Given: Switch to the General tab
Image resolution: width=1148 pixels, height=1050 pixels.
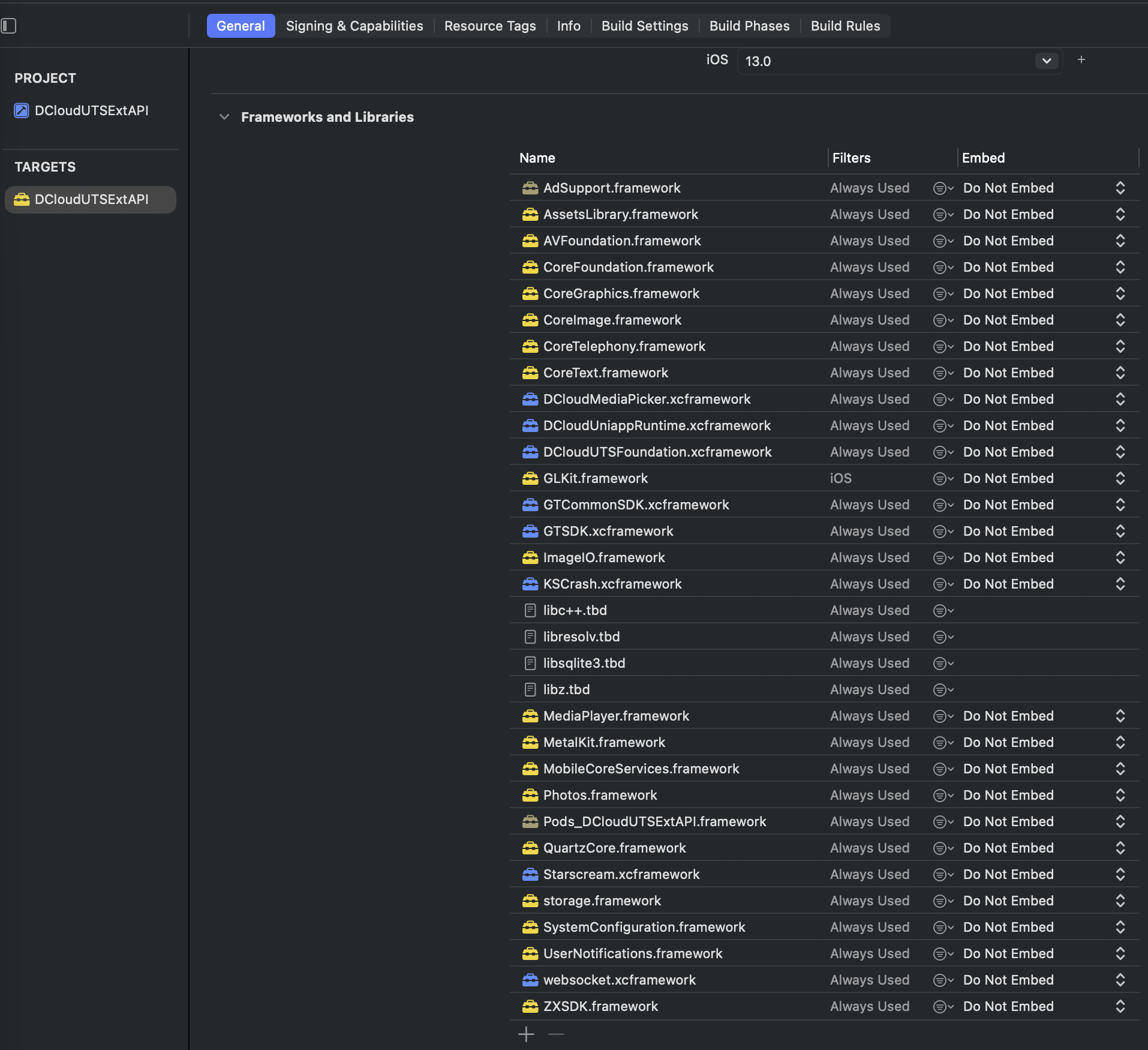Looking at the screenshot, I should (241, 26).
